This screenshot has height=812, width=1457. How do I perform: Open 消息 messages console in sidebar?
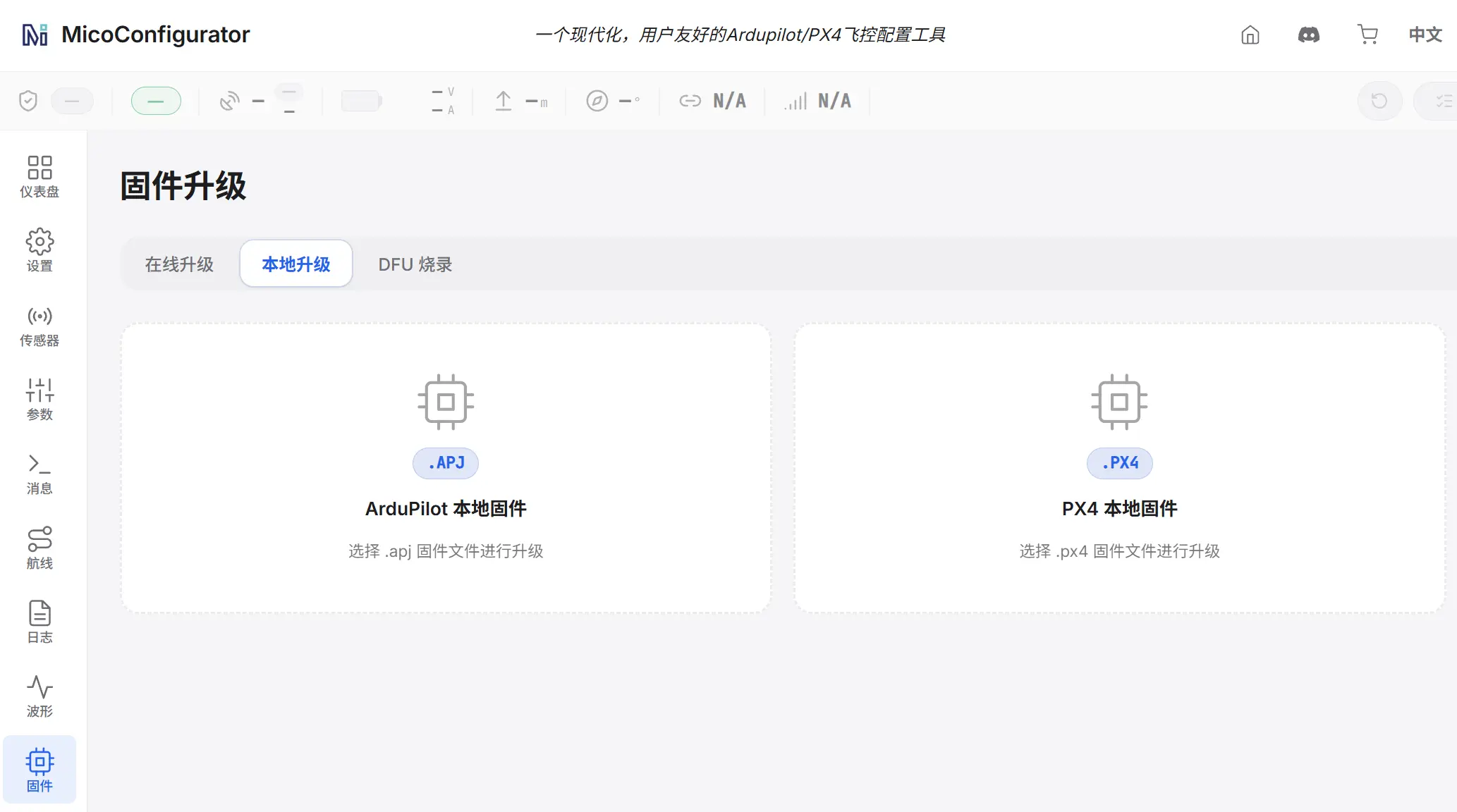[x=39, y=473]
